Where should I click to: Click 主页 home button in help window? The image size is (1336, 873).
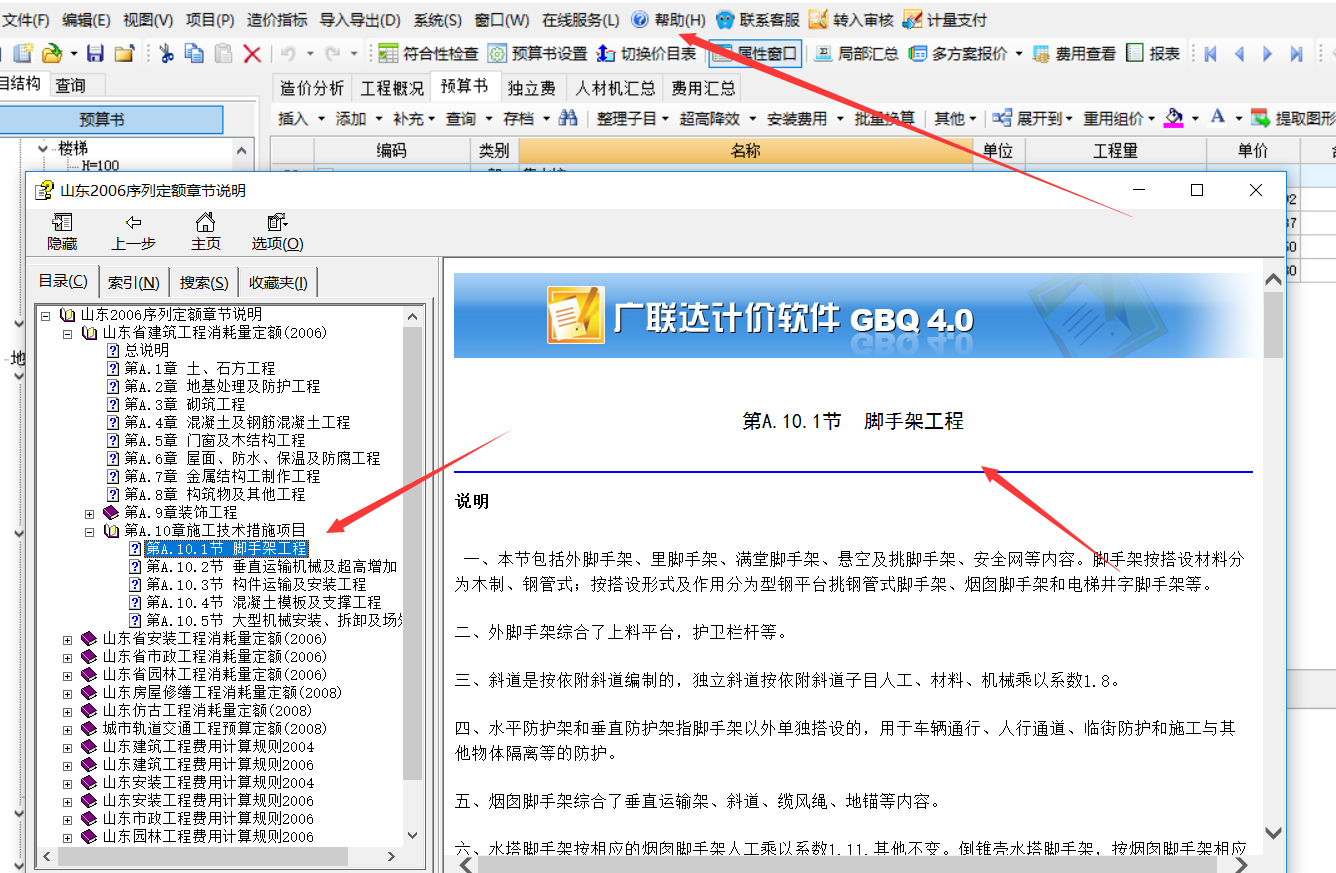click(x=205, y=232)
